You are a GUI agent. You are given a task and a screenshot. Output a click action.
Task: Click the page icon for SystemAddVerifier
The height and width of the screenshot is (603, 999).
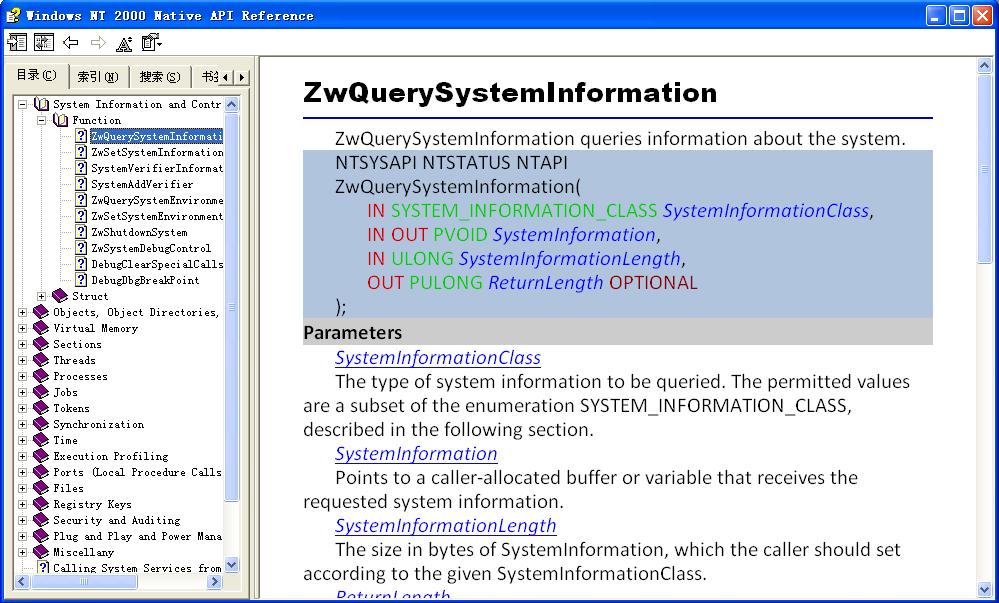[81, 184]
